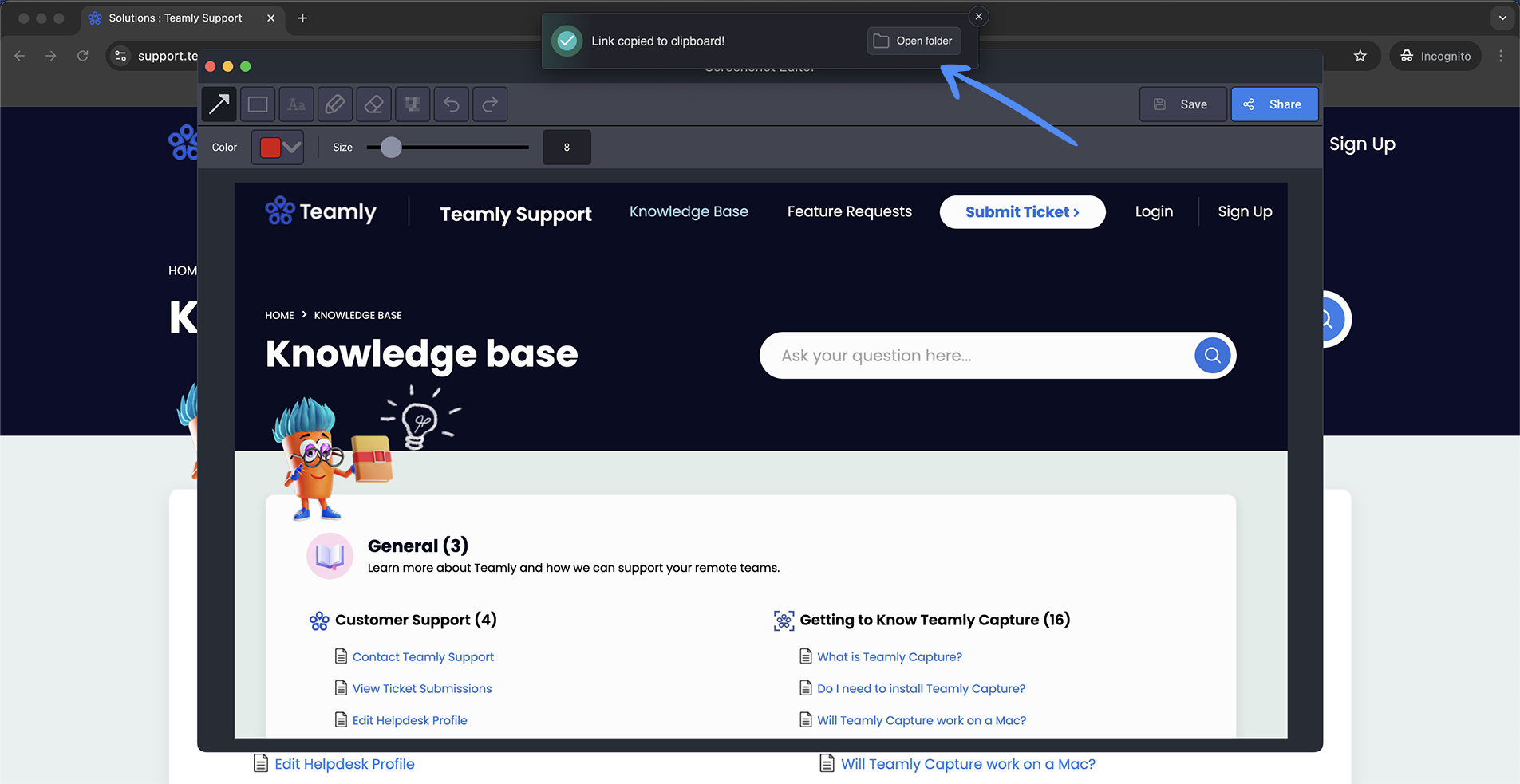The image size is (1520, 784).
Task: Click the browser forward arrow
Action: pyautogui.click(x=51, y=56)
